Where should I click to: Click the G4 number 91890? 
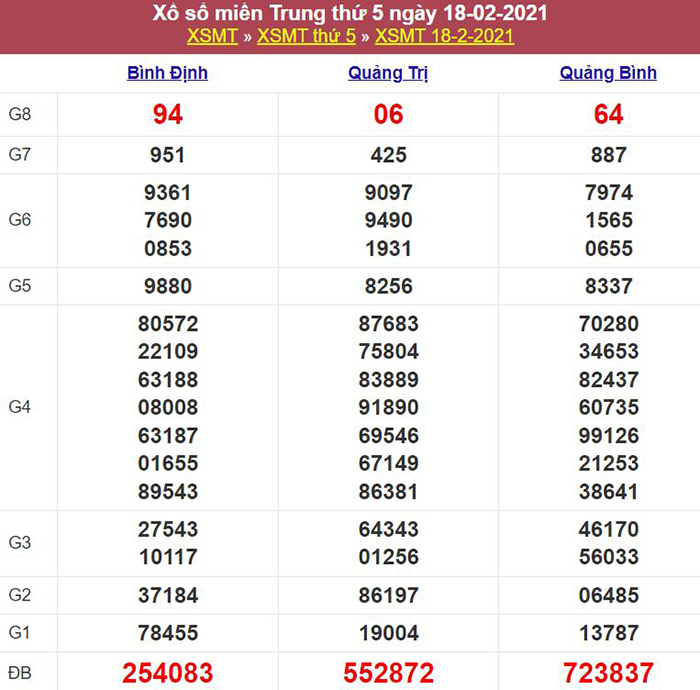click(x=388, y=407)
